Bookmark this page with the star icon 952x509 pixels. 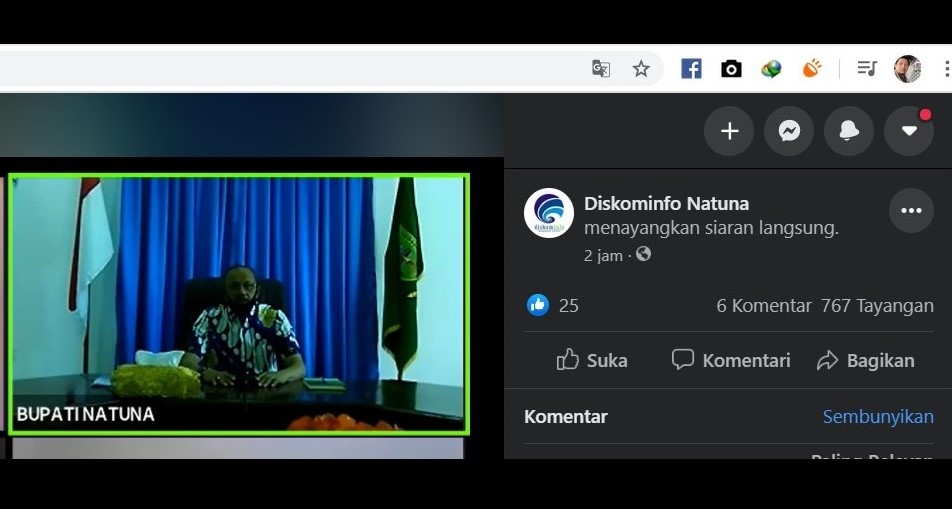[641, 69]
